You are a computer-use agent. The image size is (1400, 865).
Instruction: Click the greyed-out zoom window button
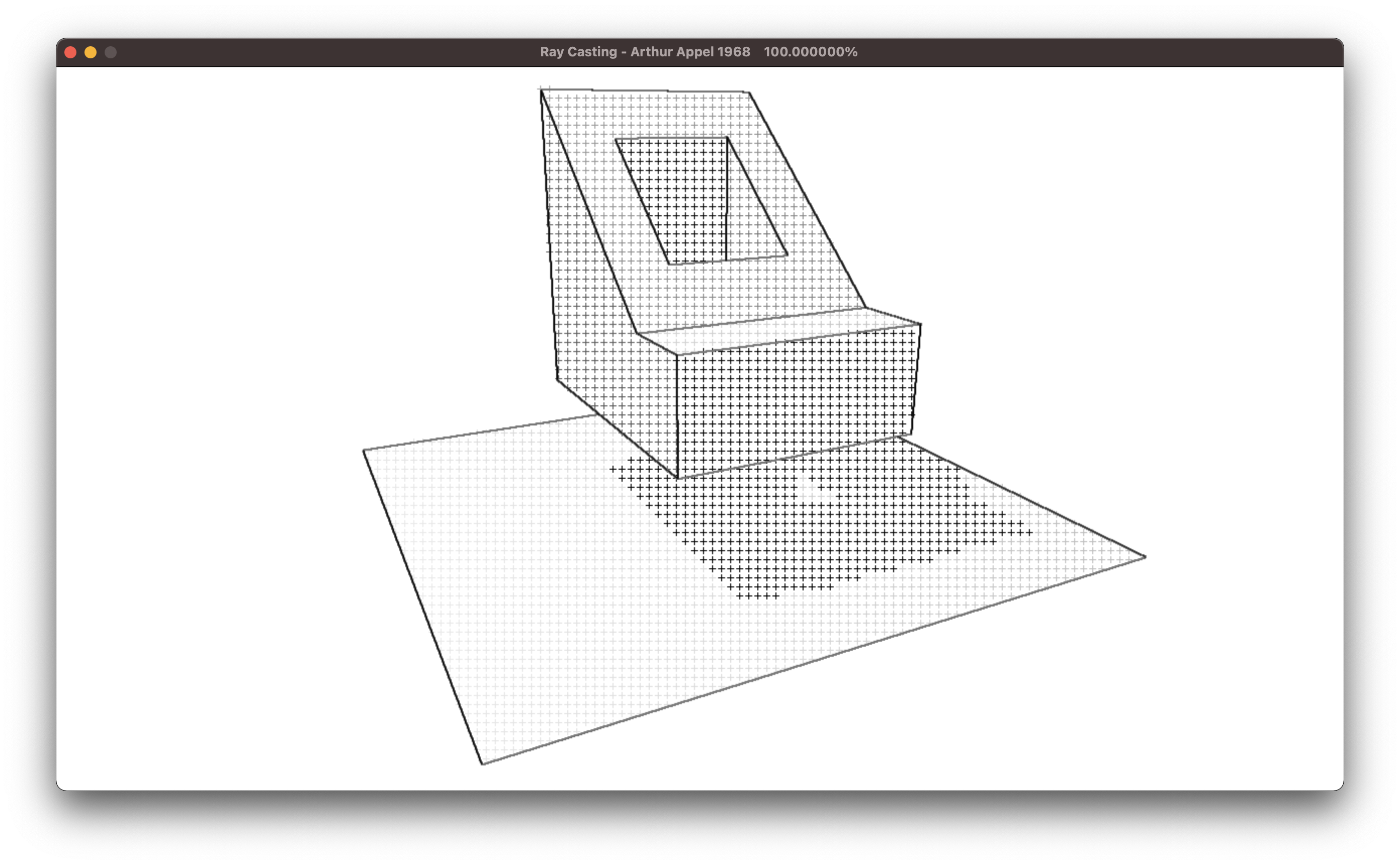click(x=110, y=53)
